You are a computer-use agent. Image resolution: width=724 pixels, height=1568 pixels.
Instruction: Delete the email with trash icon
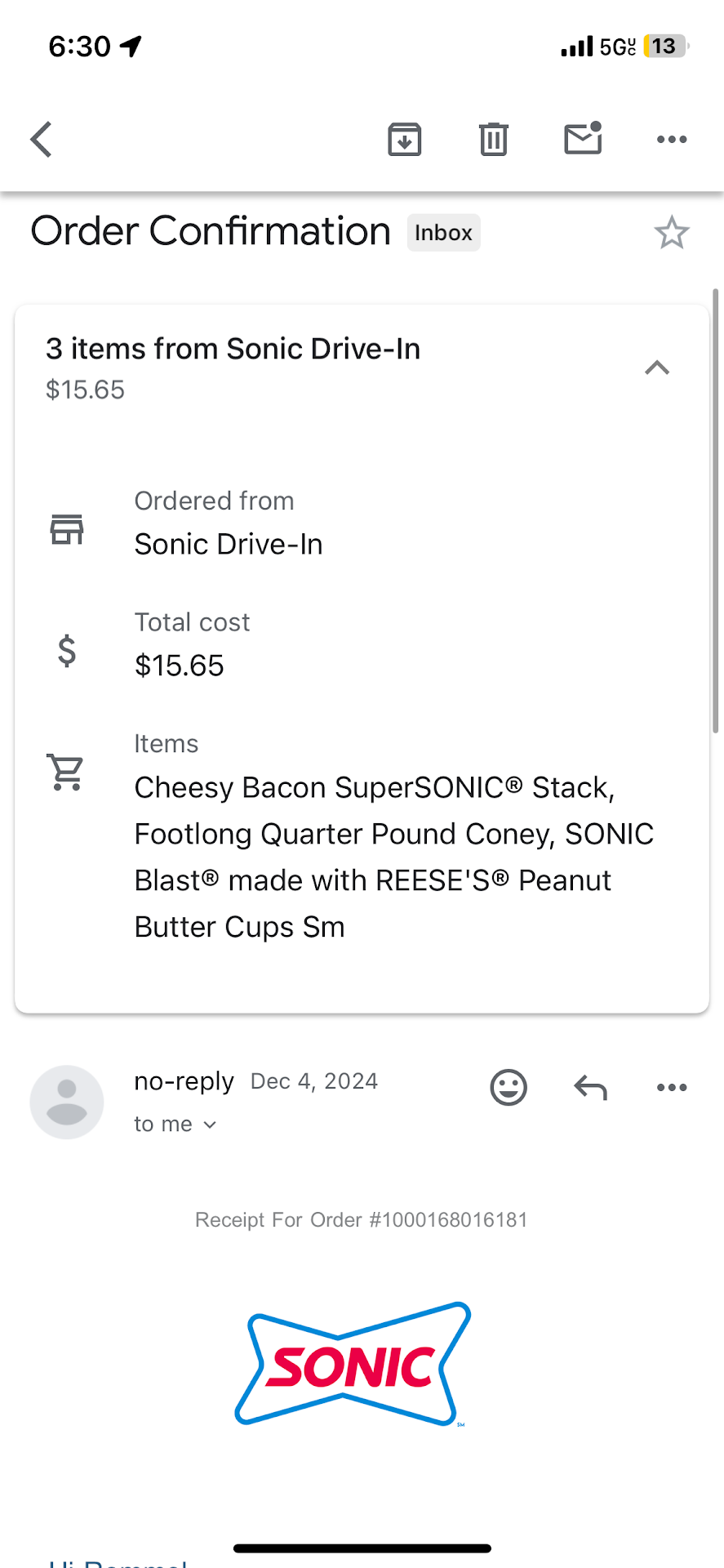493,140
